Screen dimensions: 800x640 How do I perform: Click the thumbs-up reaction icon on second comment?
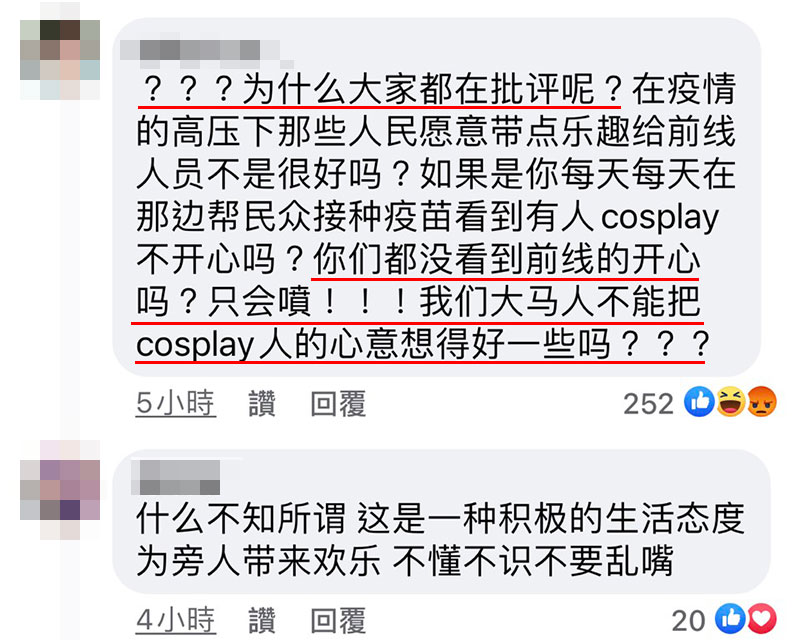(x=730, y=619)
